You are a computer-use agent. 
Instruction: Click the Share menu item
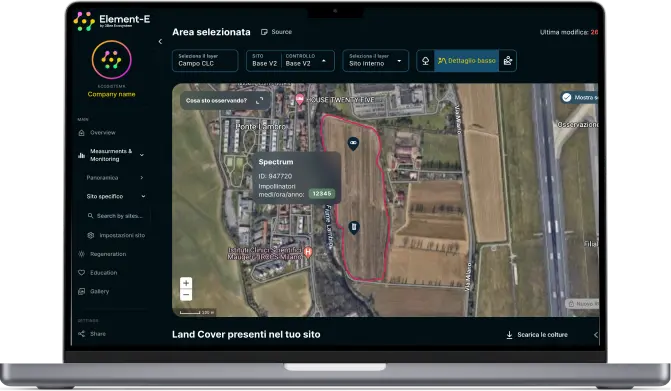click(x=98, y=334)
